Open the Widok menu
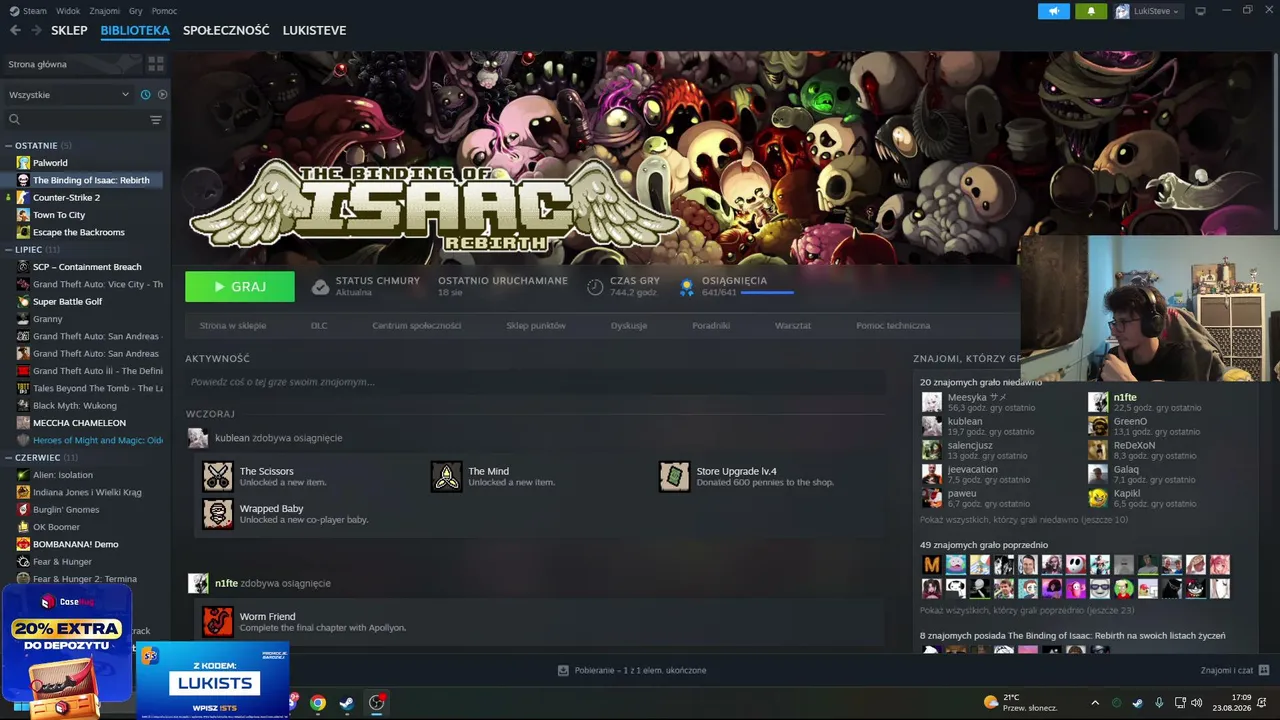 click(x=69, y=11)
